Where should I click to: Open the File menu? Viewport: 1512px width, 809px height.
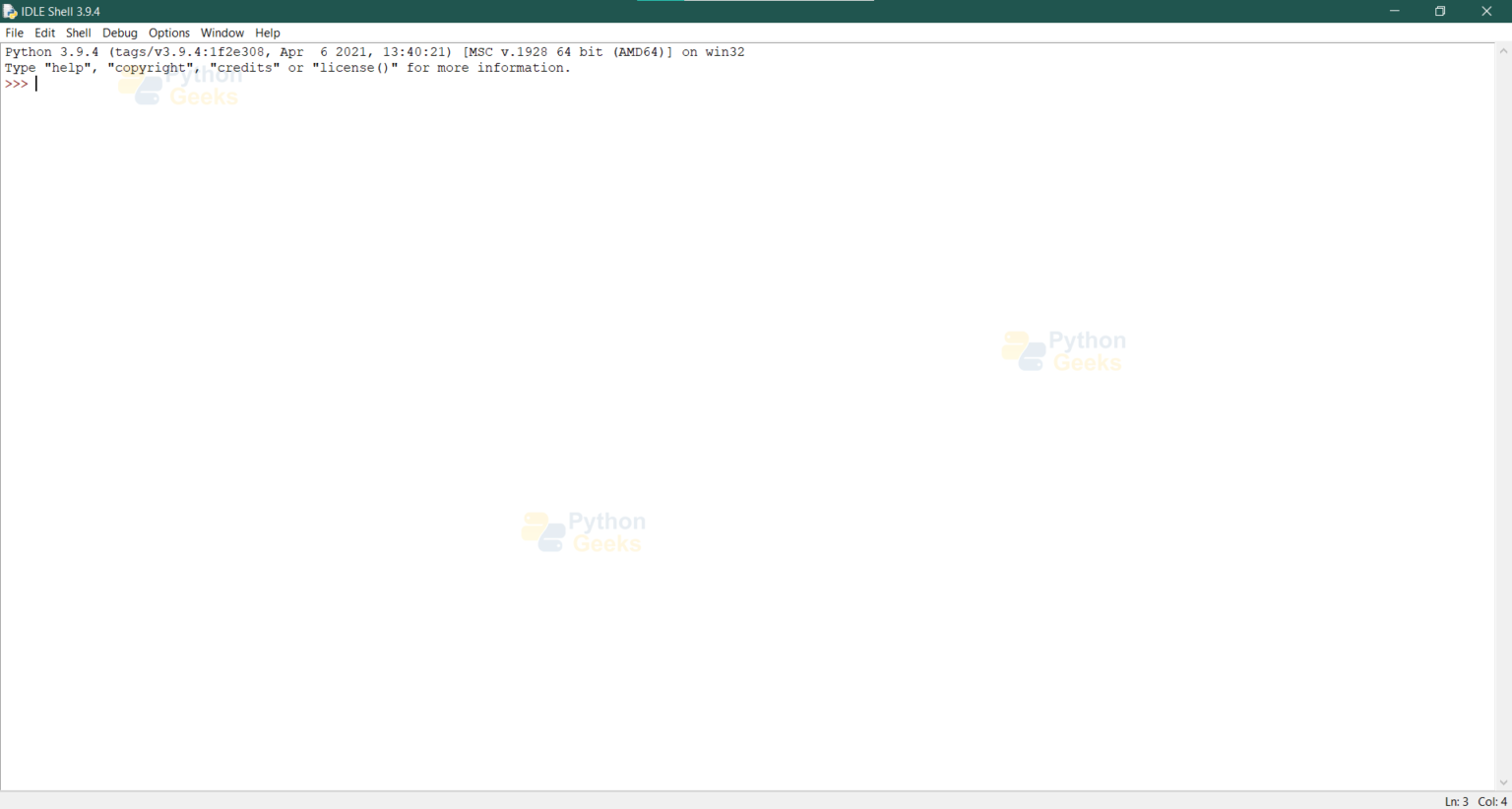[15, 32]
